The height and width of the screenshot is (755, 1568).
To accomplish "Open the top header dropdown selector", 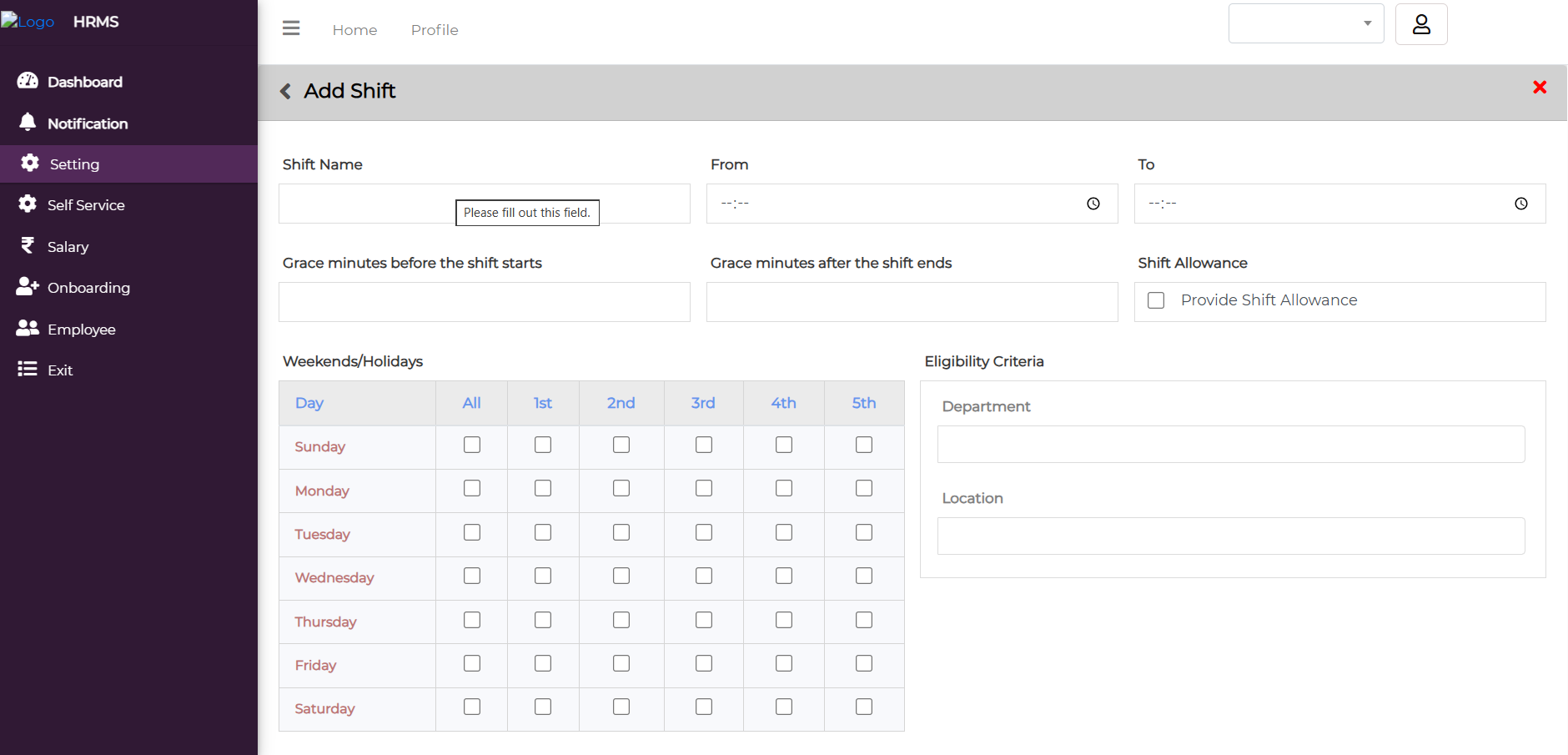I will click(1305, 23).
